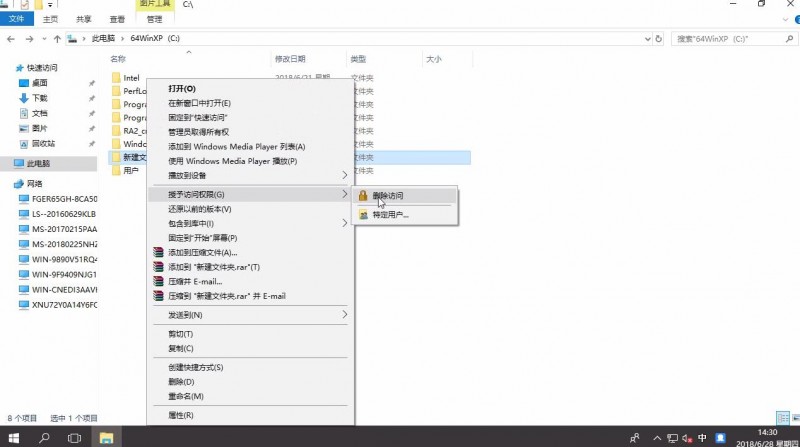Choose 压缩到 "新建文件夹.rar" 并 E-mail
Image resolution: width=800 pixels, height=447 pixels.
click(x=227, y=296)
